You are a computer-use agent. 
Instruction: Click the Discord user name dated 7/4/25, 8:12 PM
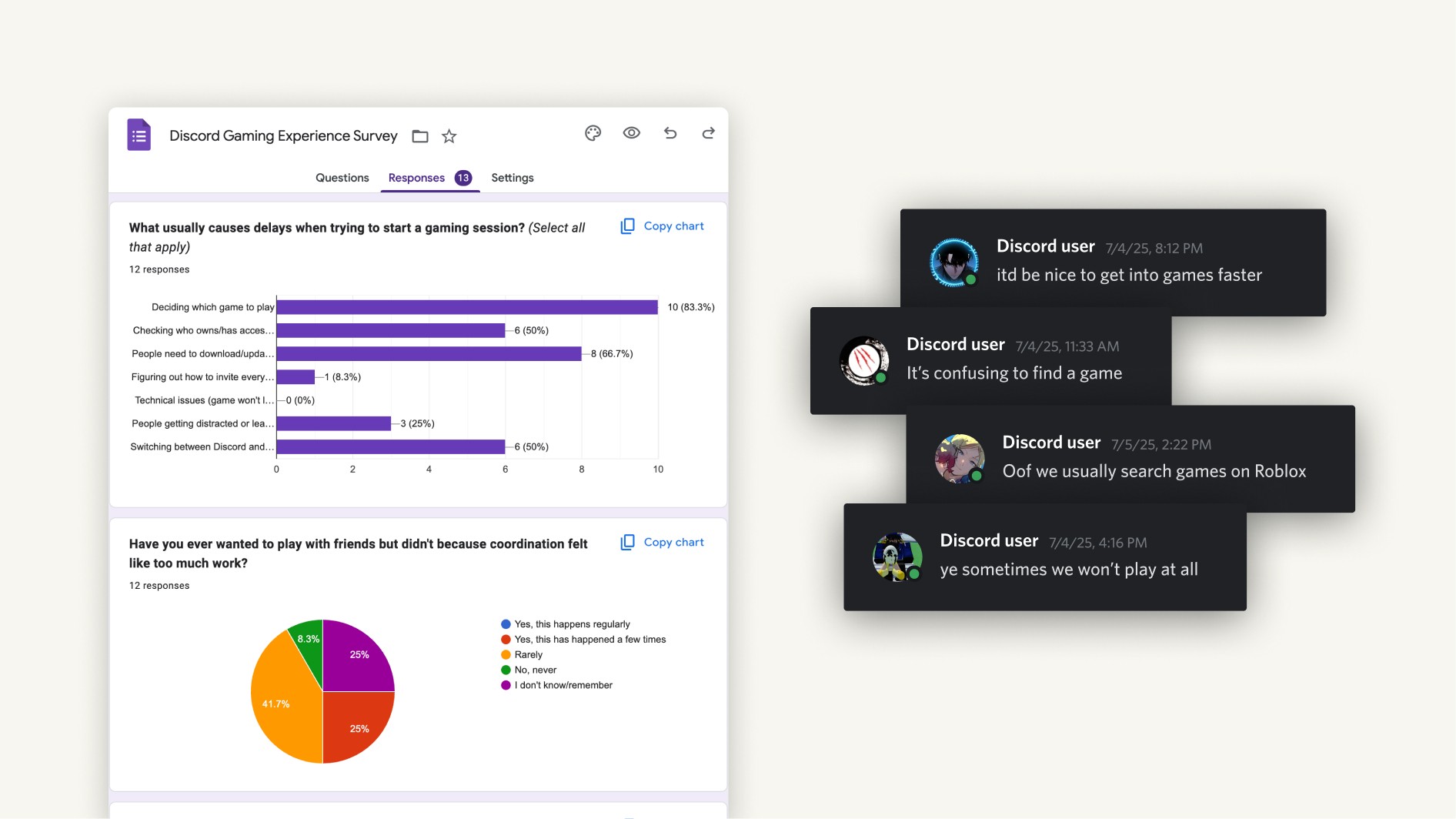click(1046, 246)
